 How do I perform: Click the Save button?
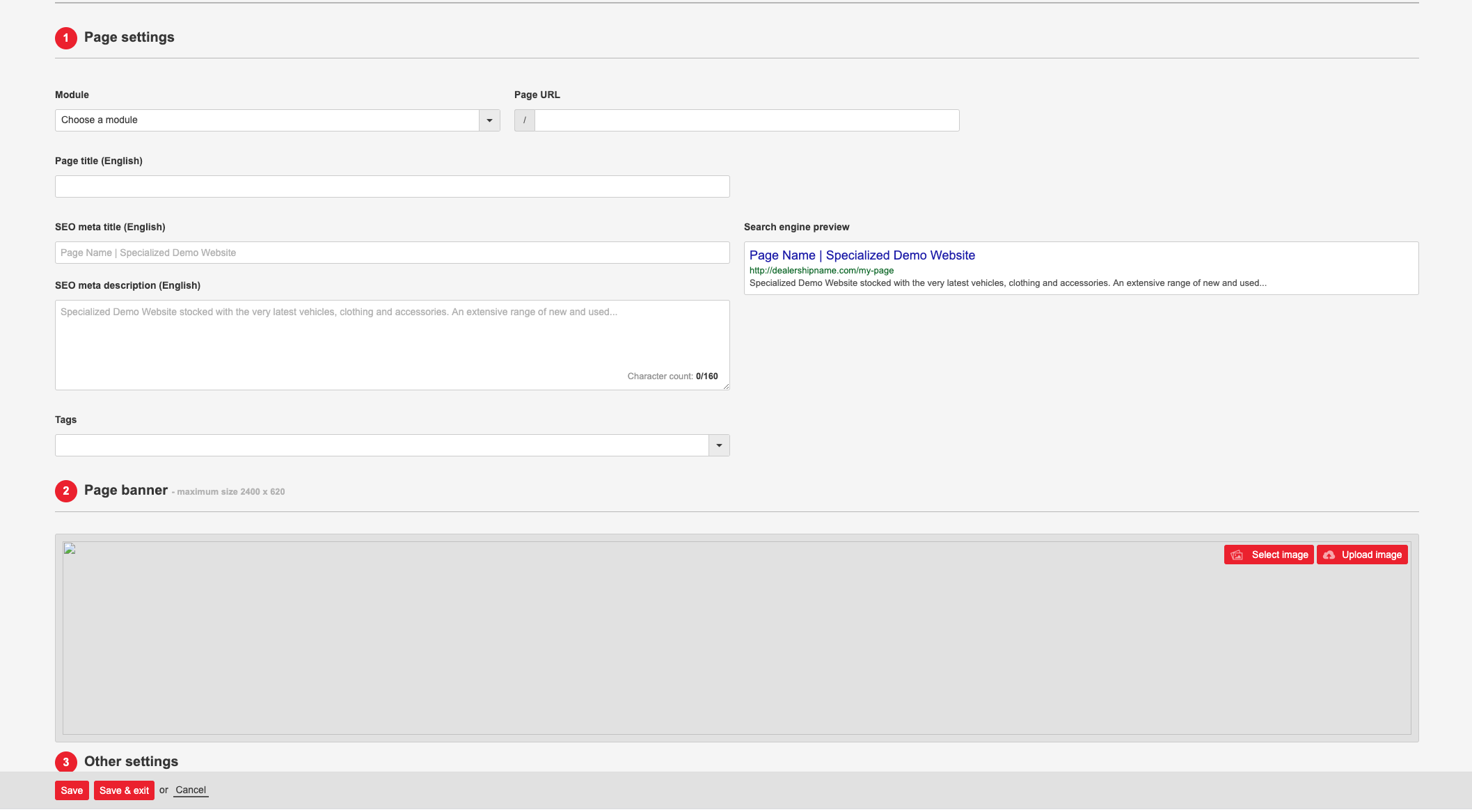click(72, 790)
